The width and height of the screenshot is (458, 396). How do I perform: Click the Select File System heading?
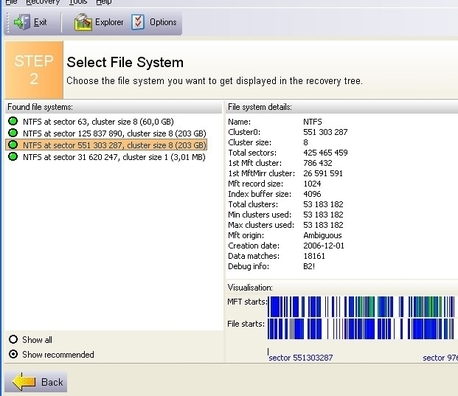click(125, 62)
